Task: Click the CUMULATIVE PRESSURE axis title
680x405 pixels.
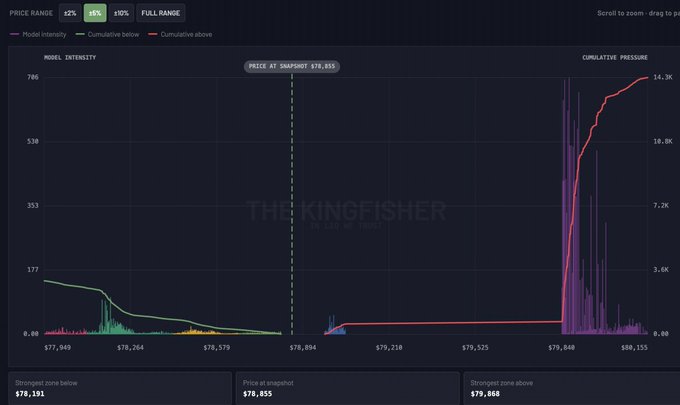Action: tap(615, 57)
